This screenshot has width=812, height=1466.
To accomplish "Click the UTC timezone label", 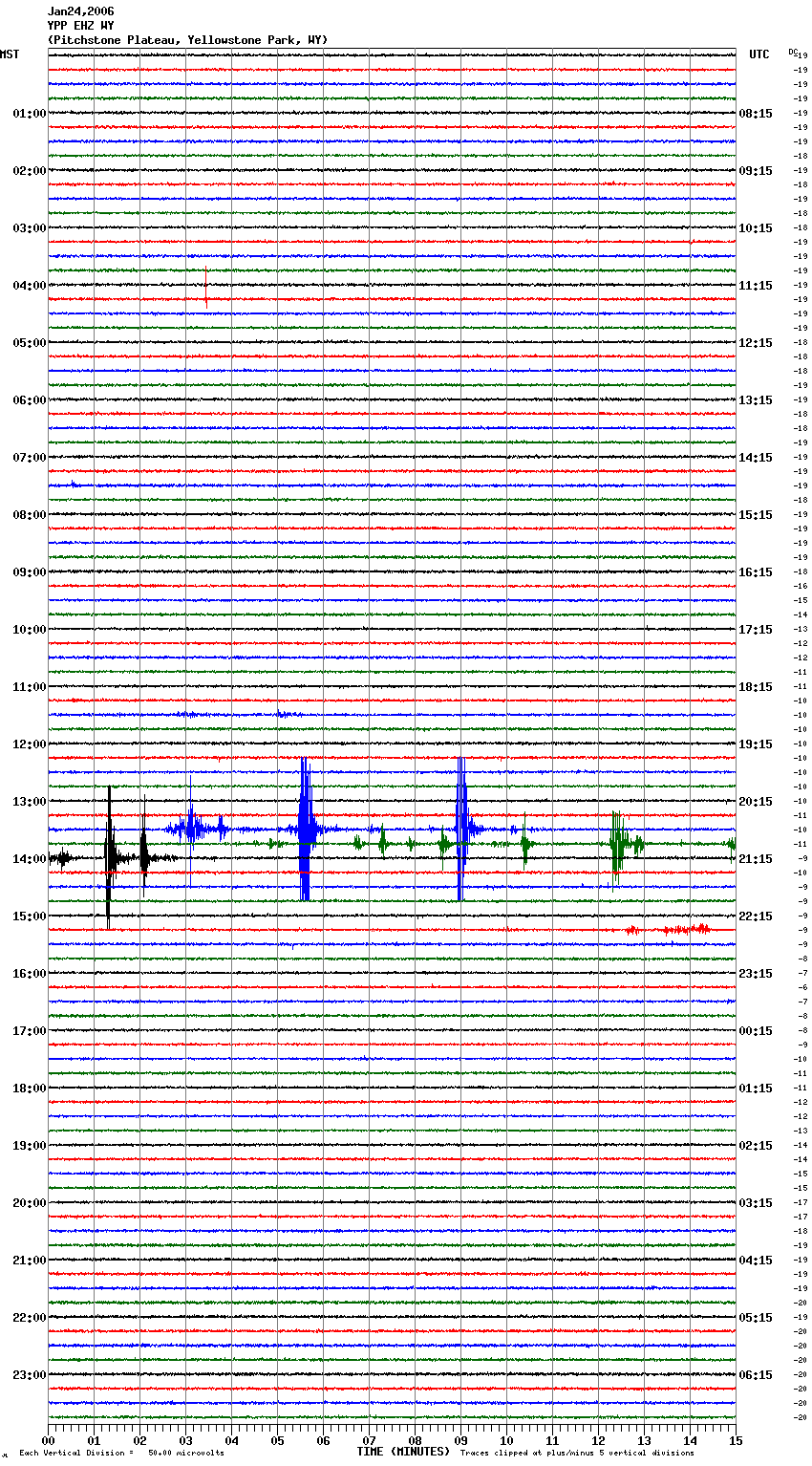I will coord(759,54).
